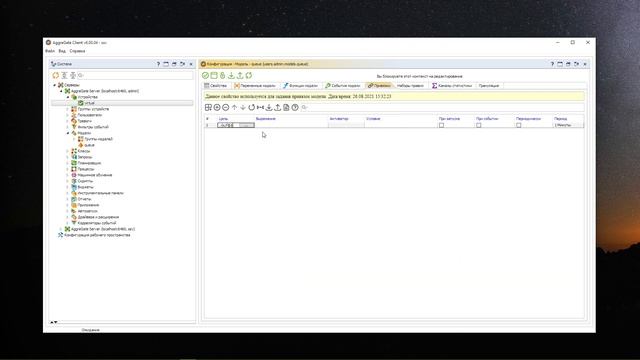Expand the "Пользователи" node
The width and height of the screenshot is (640, 360).
(68, 115)
